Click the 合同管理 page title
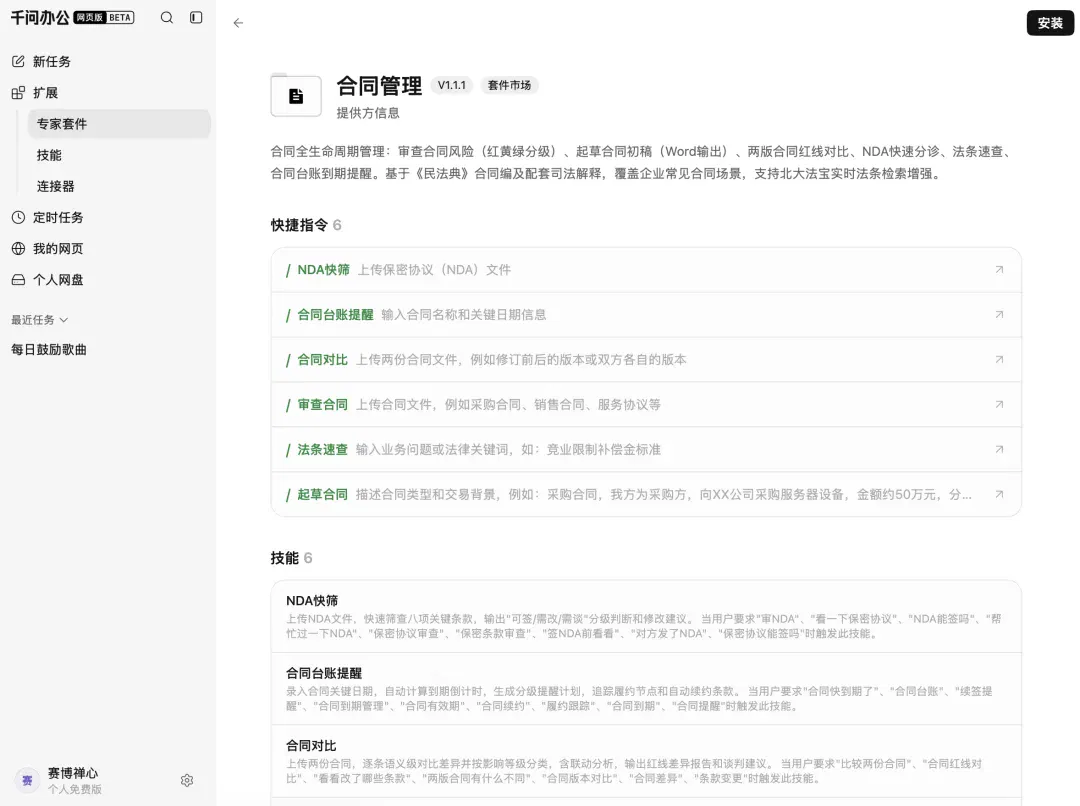Screen dimensions: 1080x806 coord(379,85)
